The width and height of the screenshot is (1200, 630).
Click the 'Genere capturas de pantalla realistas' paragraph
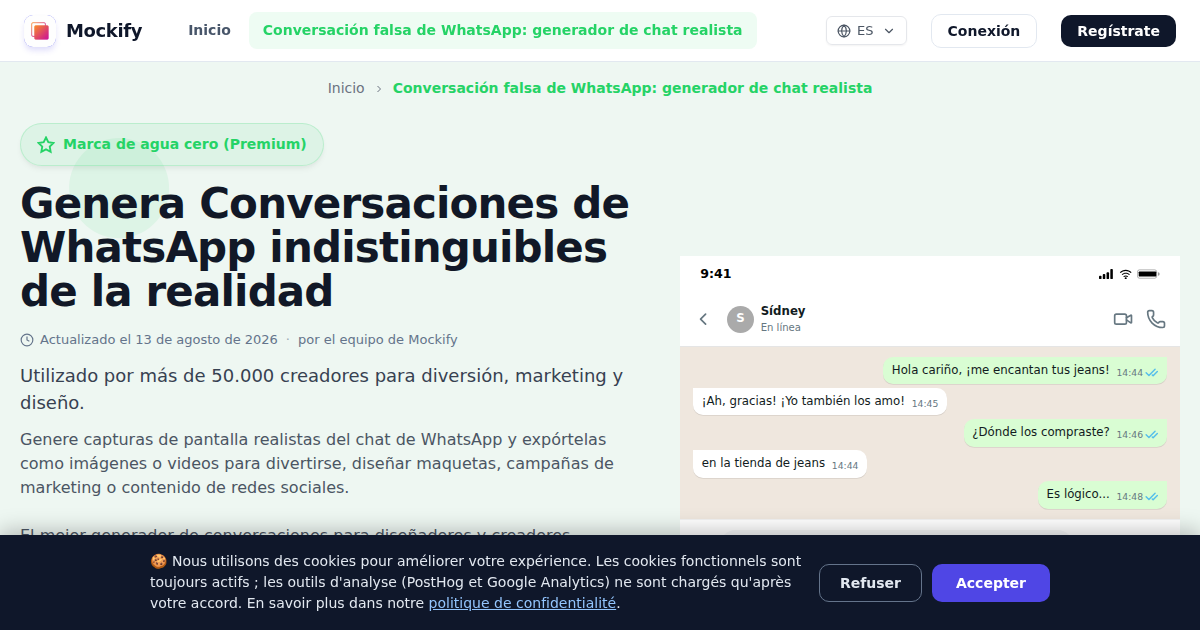[x=317, y=464]
